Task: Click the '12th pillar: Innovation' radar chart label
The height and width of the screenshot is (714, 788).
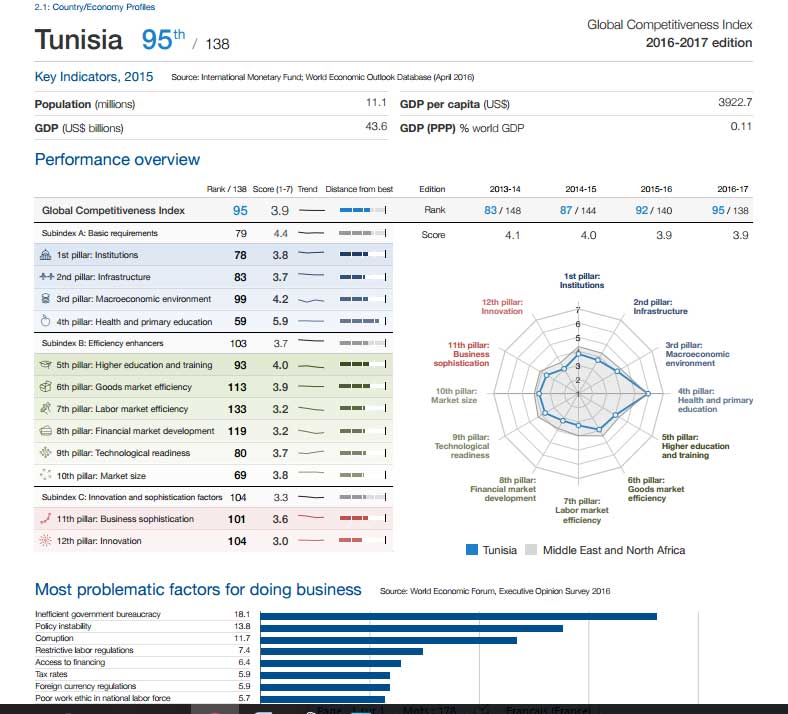Action: point(502,307)
